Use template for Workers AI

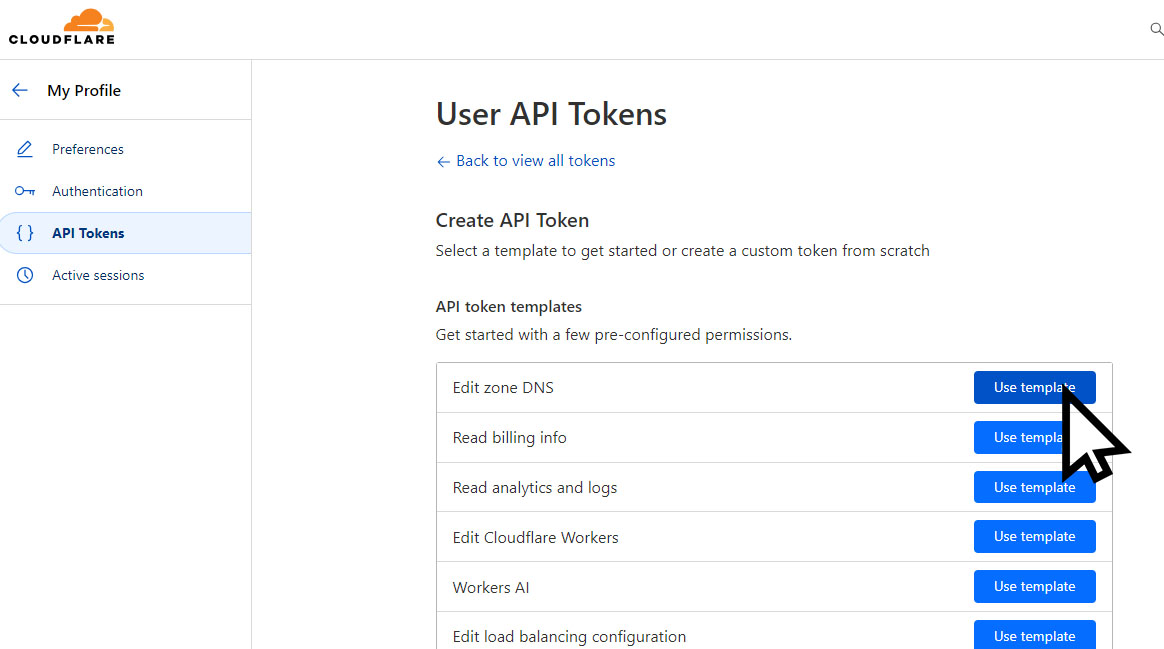(x=1034, y=587)
